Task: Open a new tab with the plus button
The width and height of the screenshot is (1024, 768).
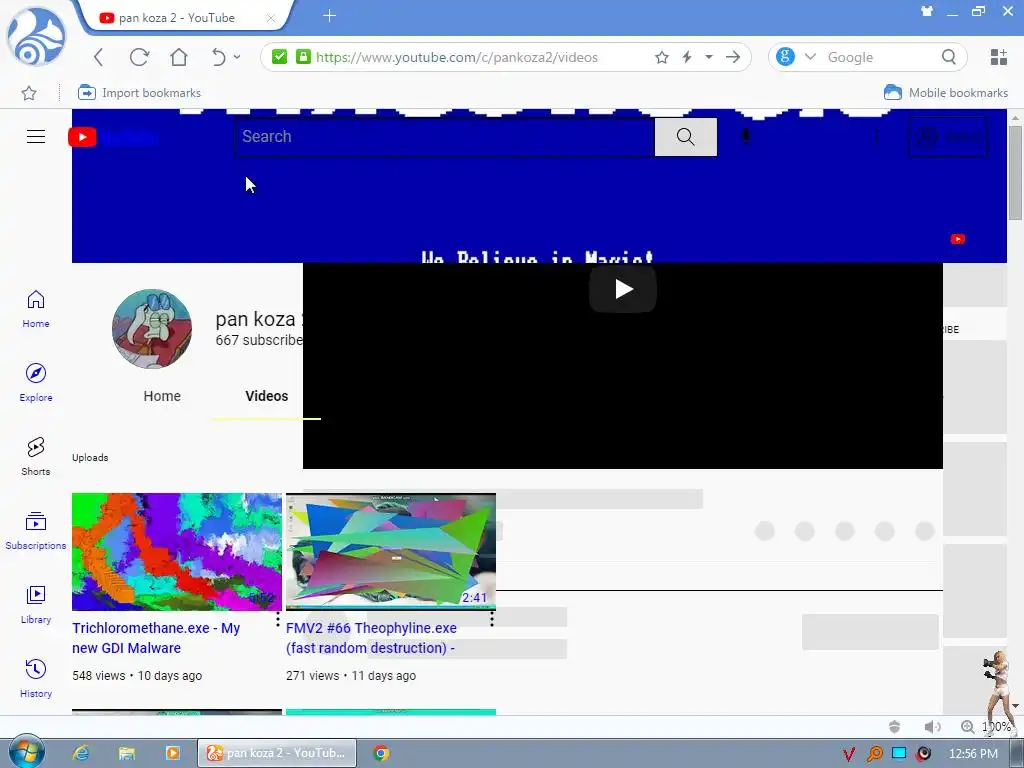Action: (330, 16)
